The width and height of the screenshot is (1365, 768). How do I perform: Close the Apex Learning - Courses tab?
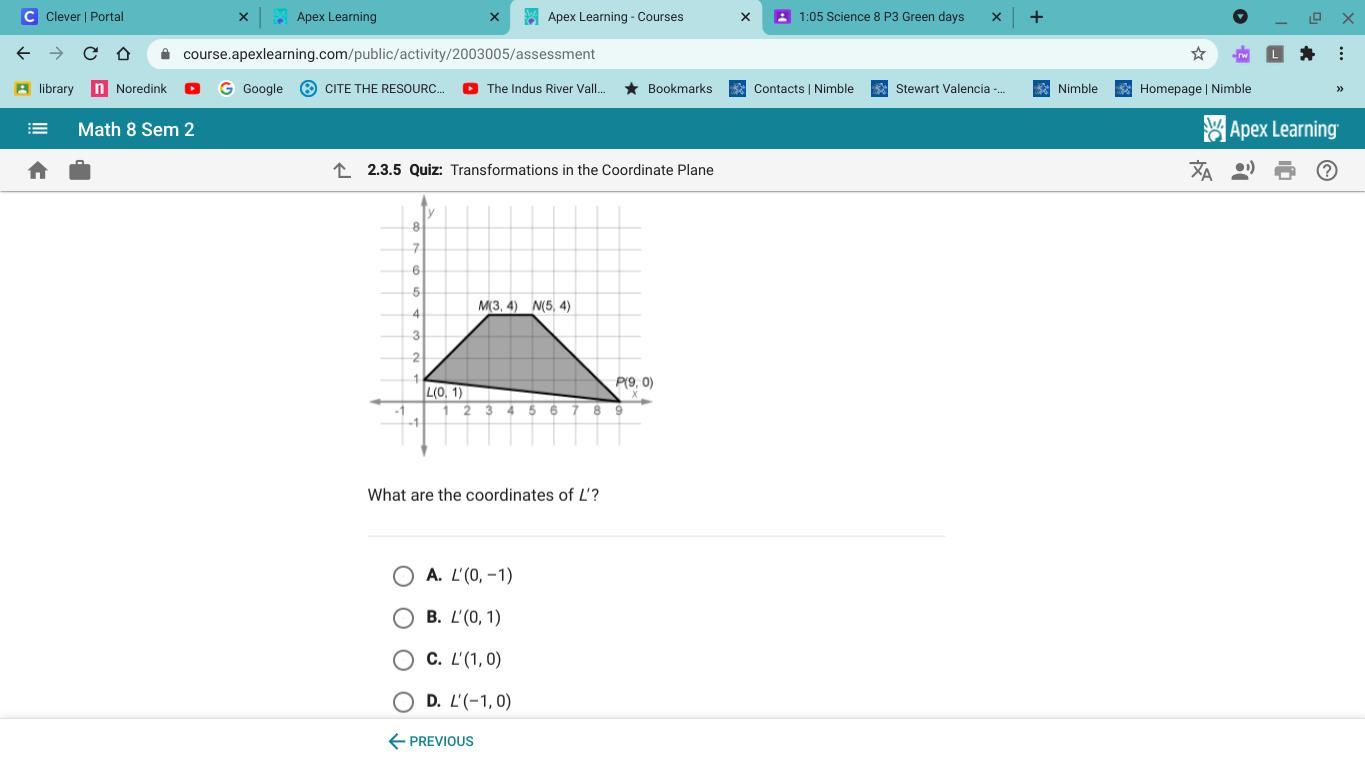(745, 17)
